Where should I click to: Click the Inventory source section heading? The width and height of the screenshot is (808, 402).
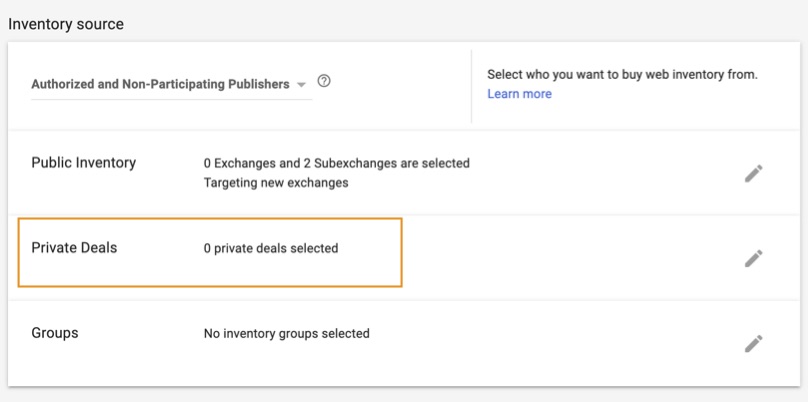click(66, 24)
